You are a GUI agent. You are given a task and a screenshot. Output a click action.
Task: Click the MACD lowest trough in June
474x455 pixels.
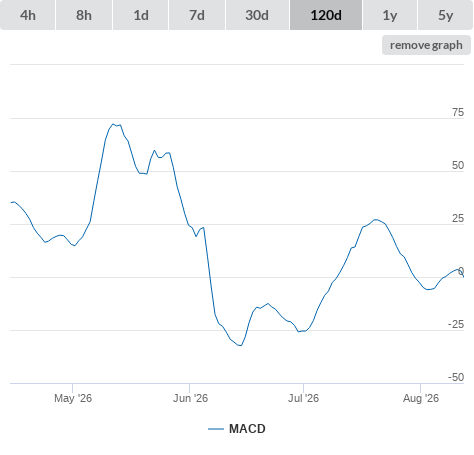point(240,345)
